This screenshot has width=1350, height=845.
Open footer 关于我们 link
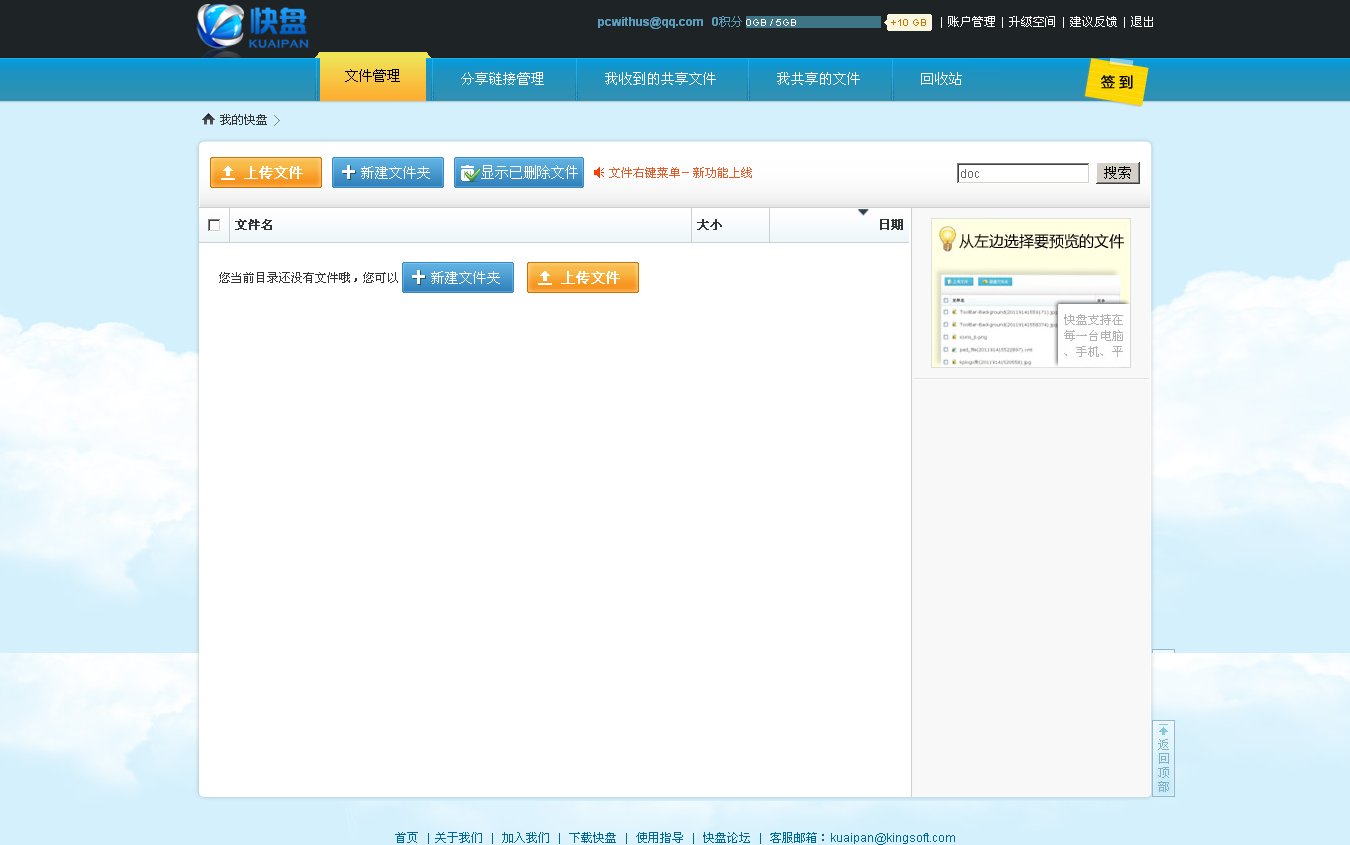(458, 838)
